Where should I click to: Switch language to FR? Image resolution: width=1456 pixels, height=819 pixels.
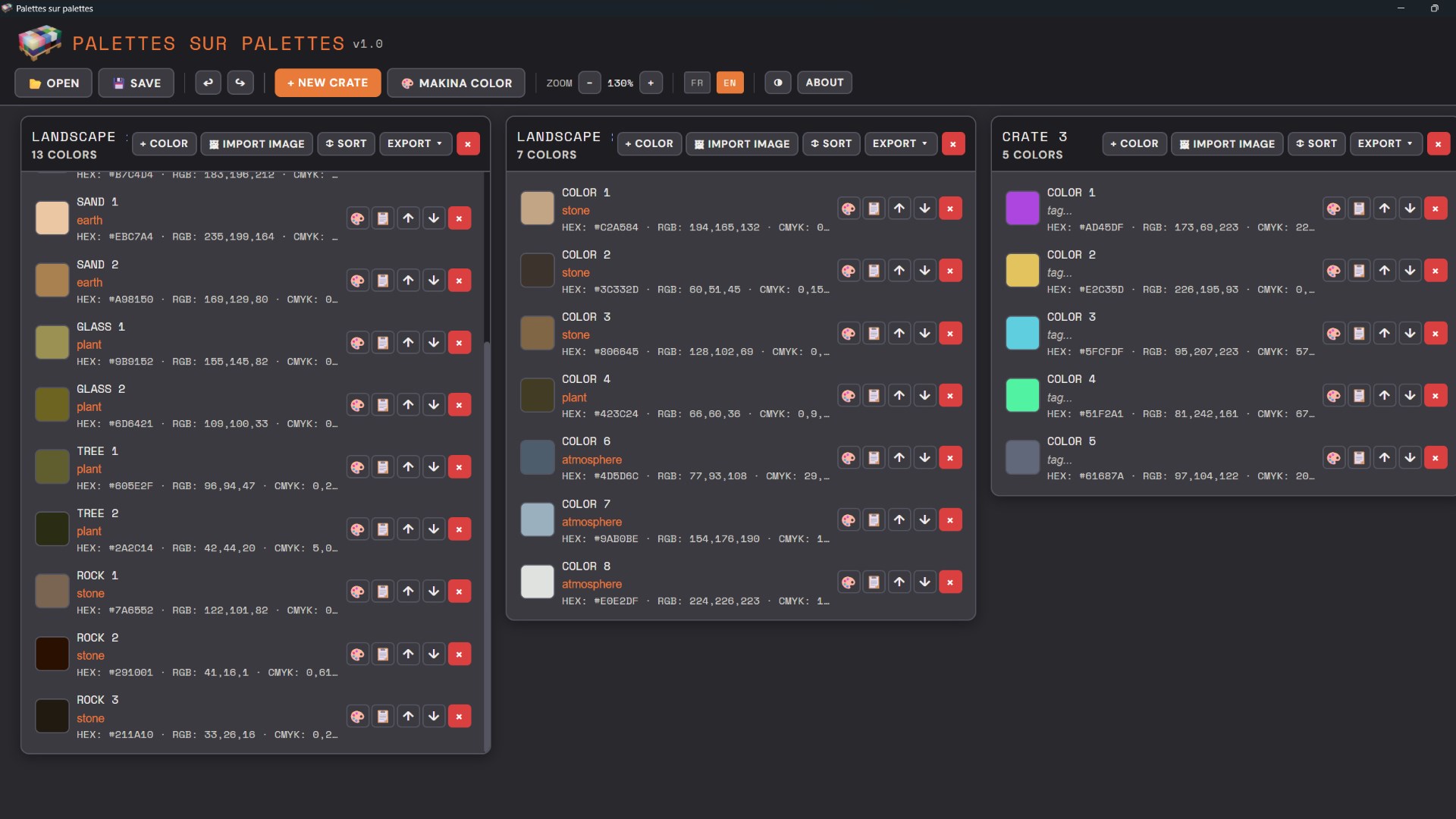[x=697, y=83]
